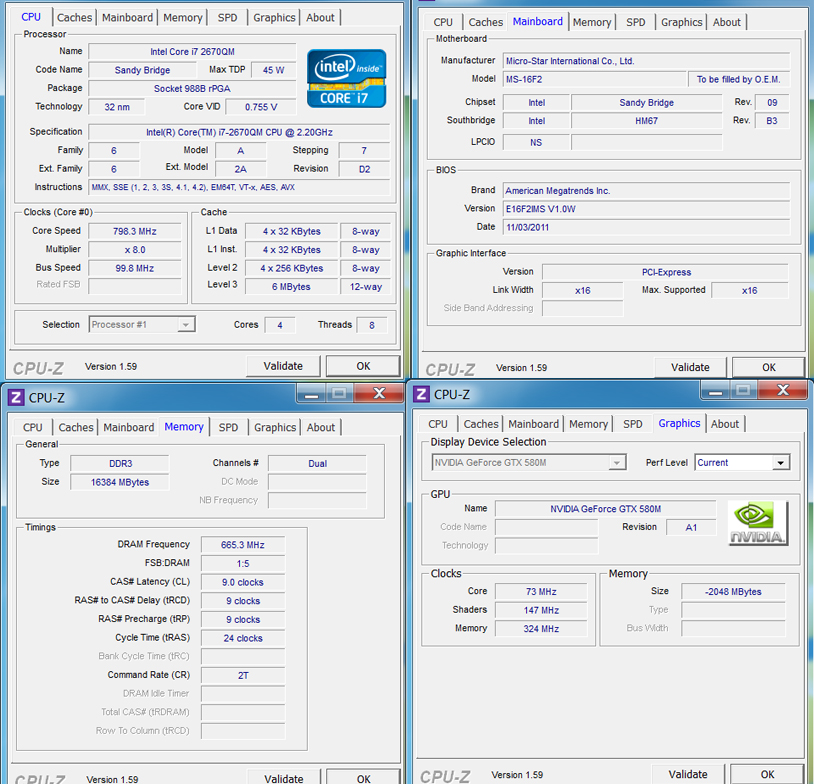Select SPD tab in Mainboard window

[x=635, y=22]
